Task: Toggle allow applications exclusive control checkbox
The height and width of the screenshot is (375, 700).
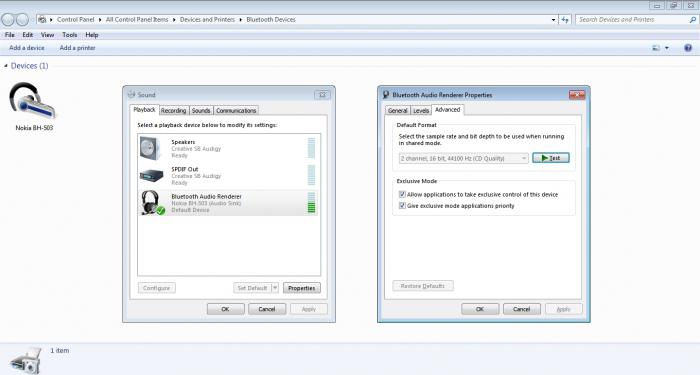Action: (402, 195)
